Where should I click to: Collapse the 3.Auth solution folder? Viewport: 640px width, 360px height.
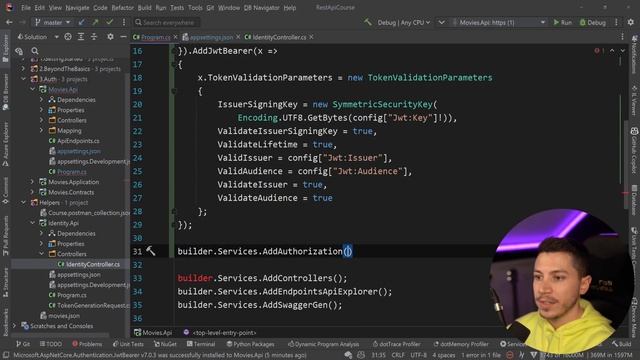23,79
